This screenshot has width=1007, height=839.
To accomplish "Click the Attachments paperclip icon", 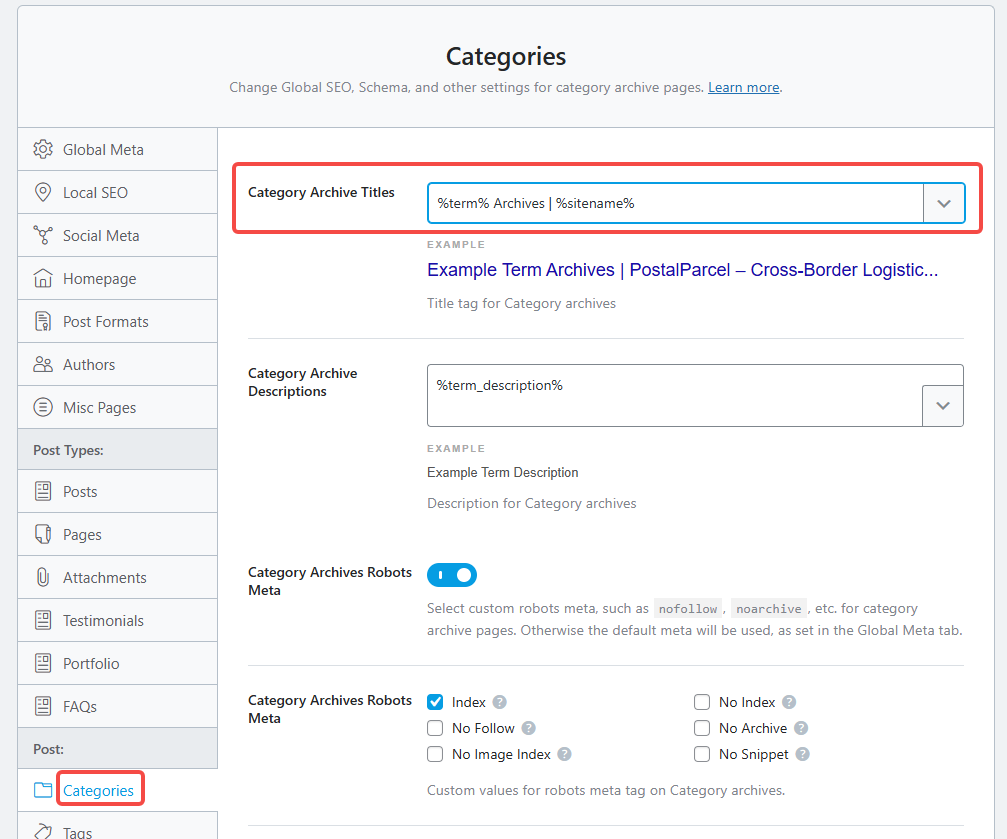I will click(x=43, y=577).
